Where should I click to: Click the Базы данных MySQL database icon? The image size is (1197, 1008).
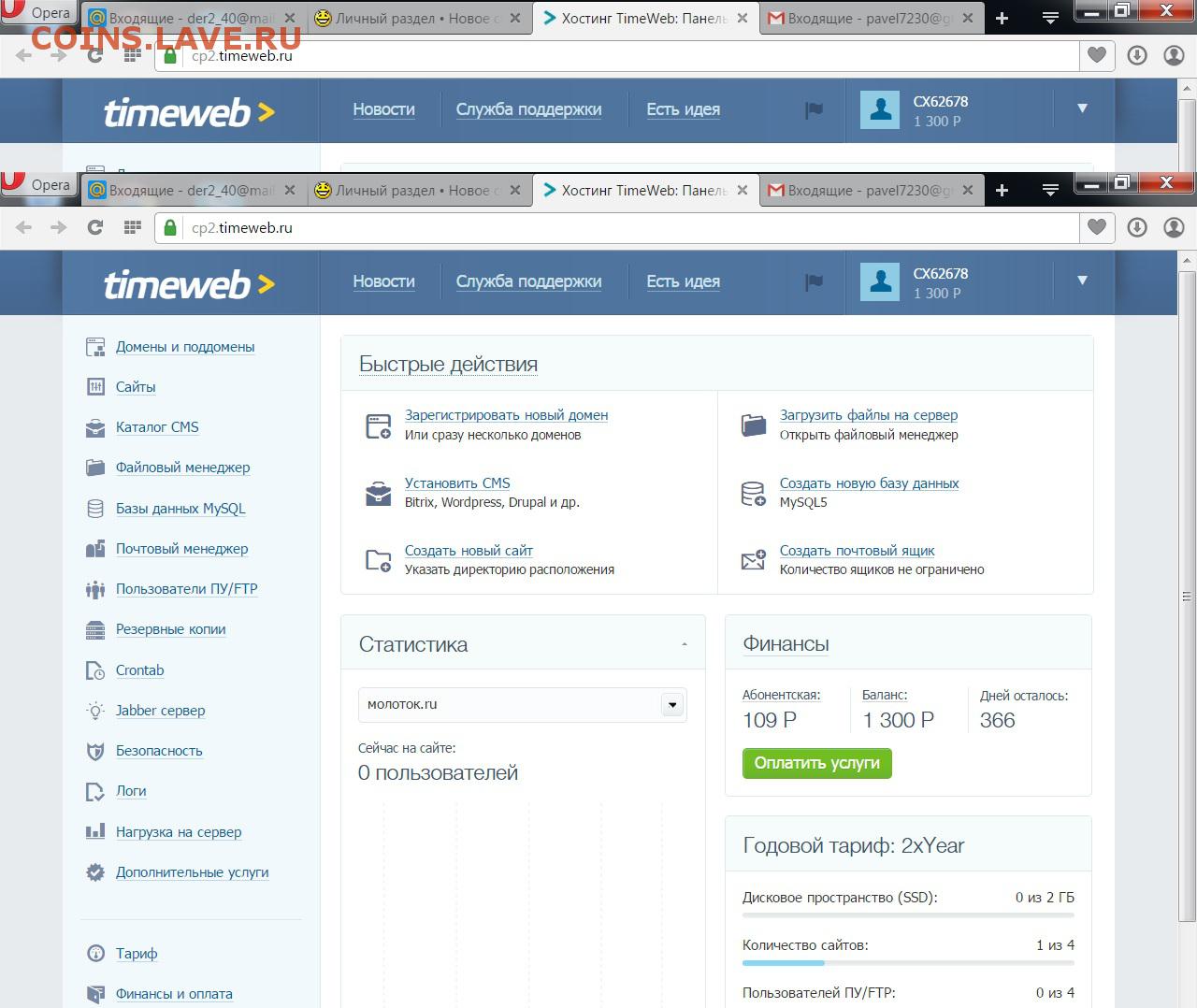95,509
